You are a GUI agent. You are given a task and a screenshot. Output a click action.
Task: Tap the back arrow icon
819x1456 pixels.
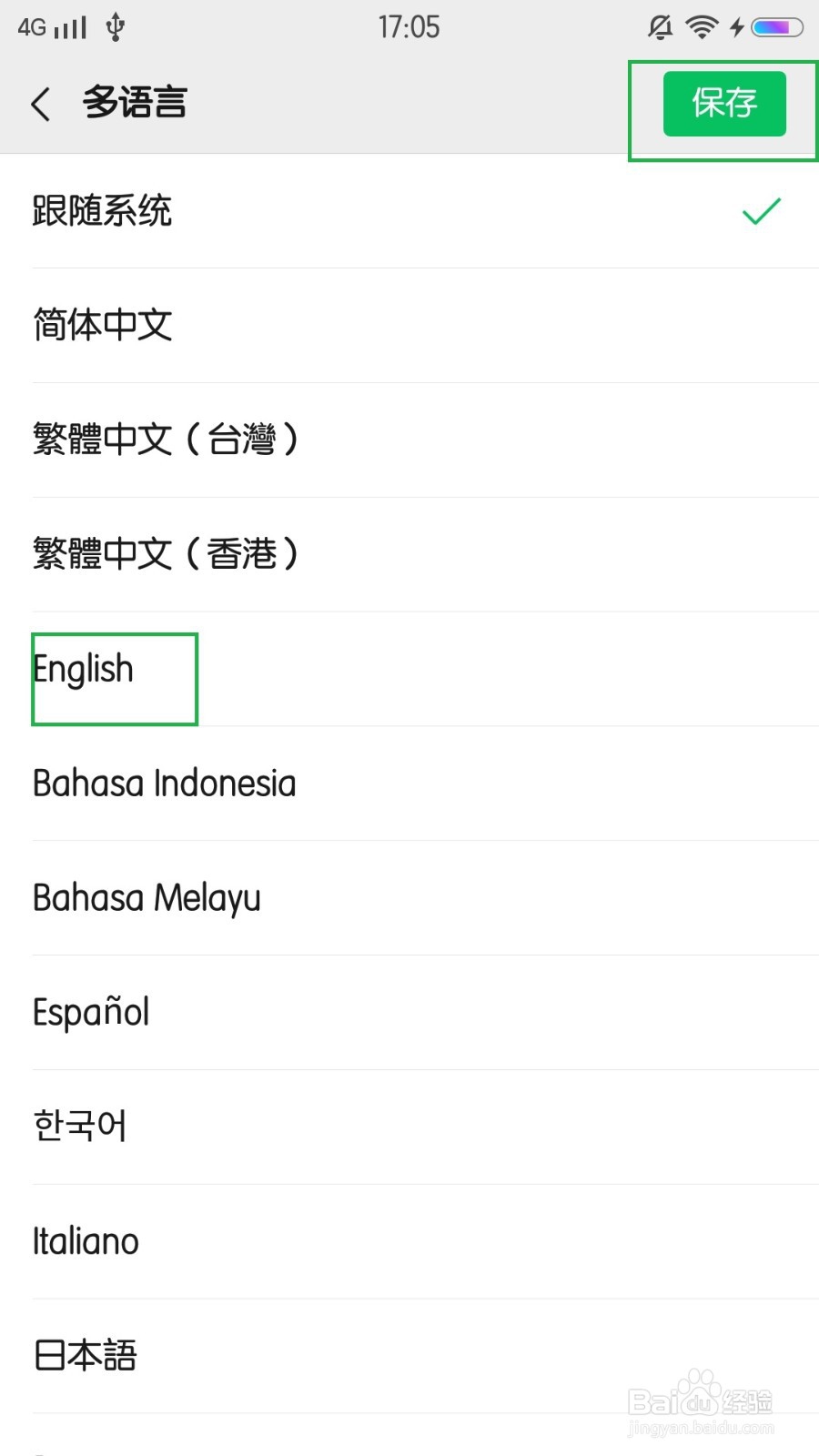[41, 104]
